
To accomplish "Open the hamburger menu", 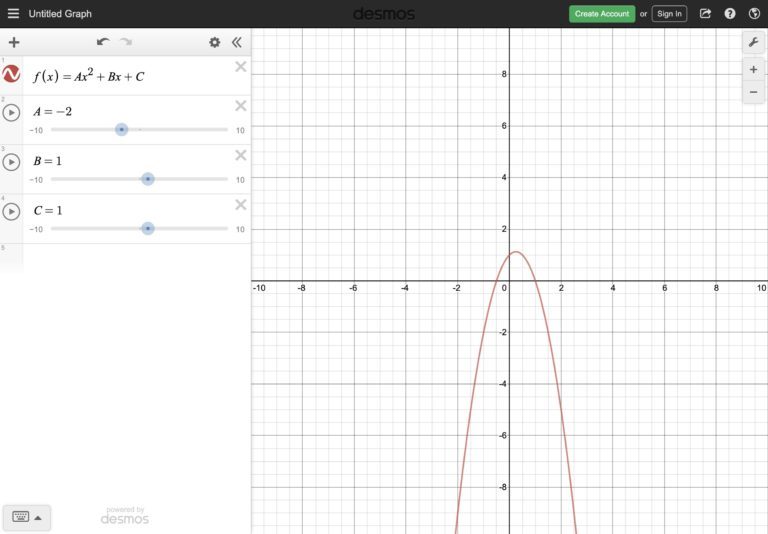I will pos(13,14).
